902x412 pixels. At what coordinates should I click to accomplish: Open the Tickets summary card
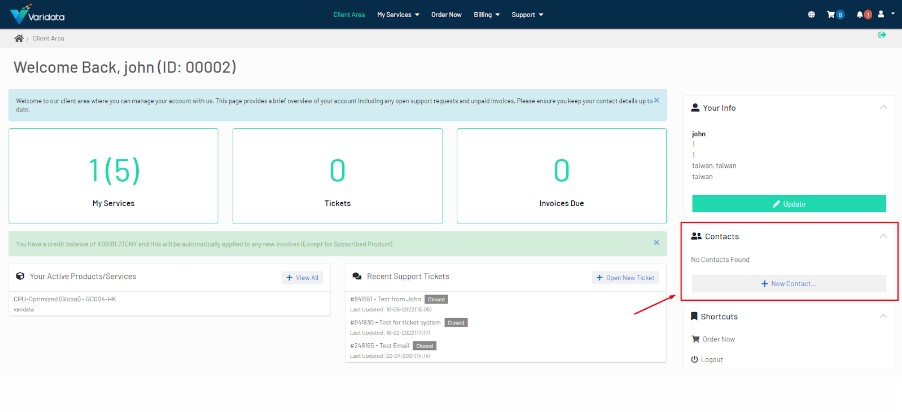tap(337, 176)
